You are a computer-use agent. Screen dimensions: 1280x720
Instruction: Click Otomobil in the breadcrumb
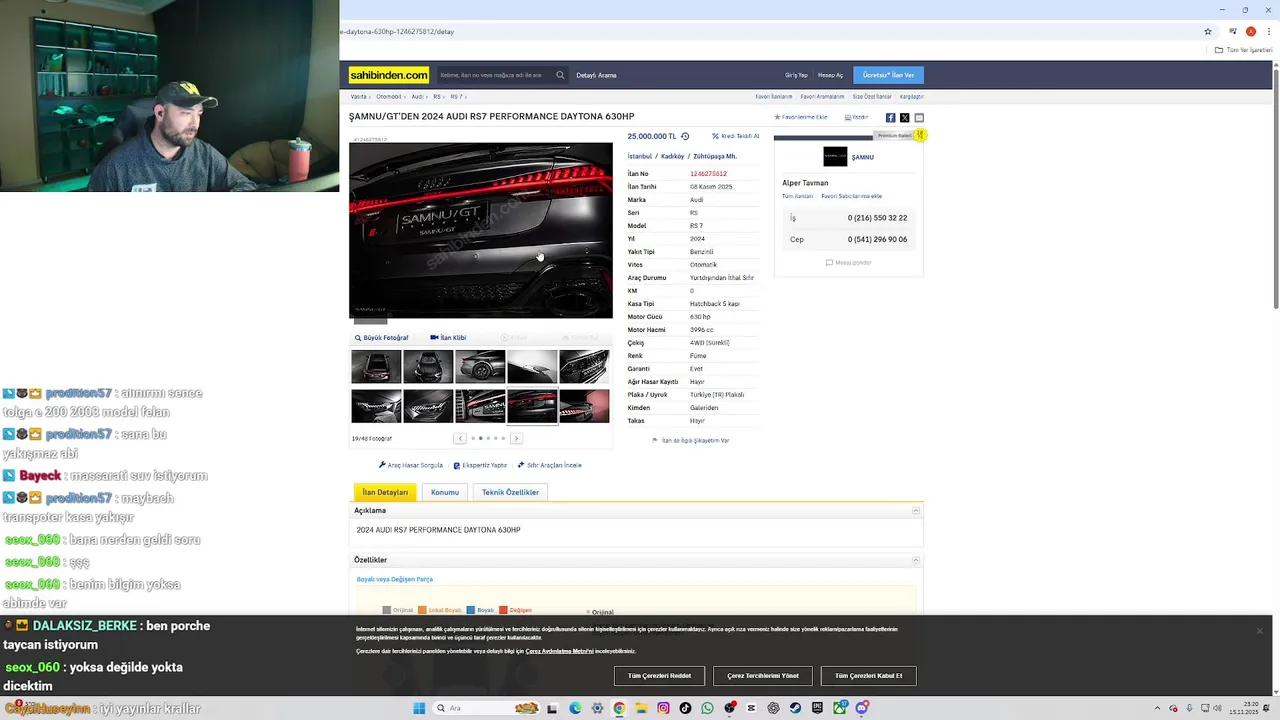pos(389,97)
